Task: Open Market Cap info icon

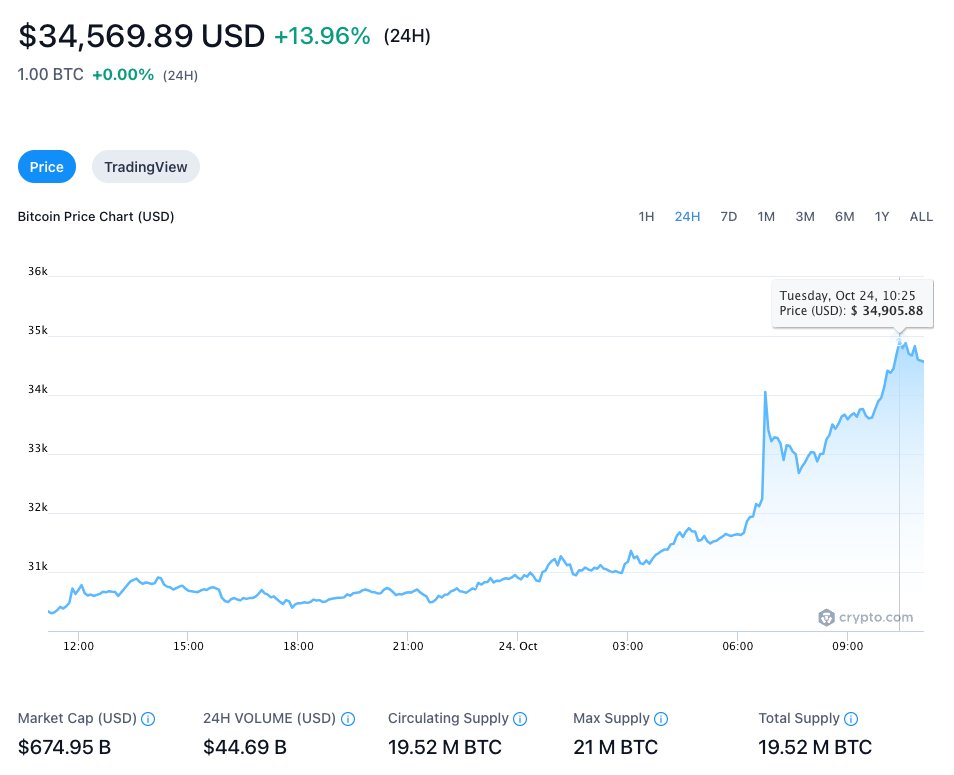Action: point(148,719)
